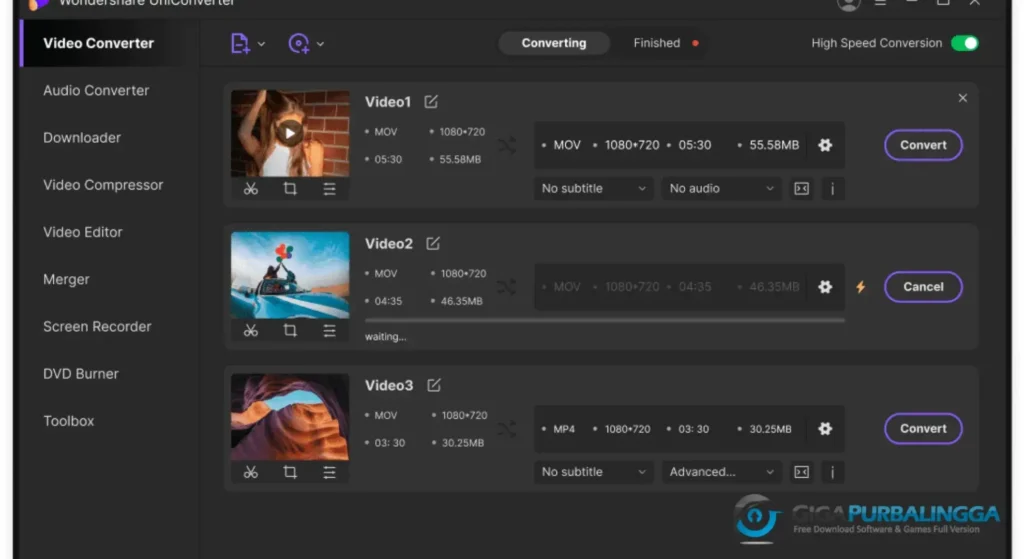Rename Video3 with the edit icon
1024x559 pixels.
[434, 385]
